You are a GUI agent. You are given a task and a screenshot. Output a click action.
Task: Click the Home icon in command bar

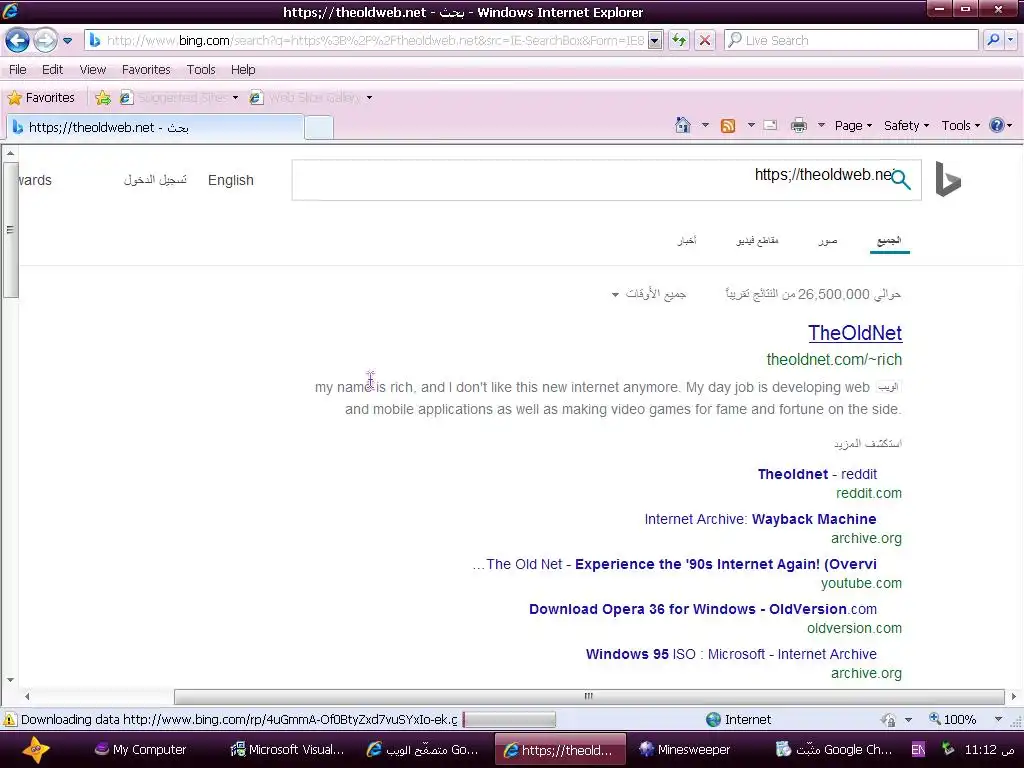[x=682, y=125]
